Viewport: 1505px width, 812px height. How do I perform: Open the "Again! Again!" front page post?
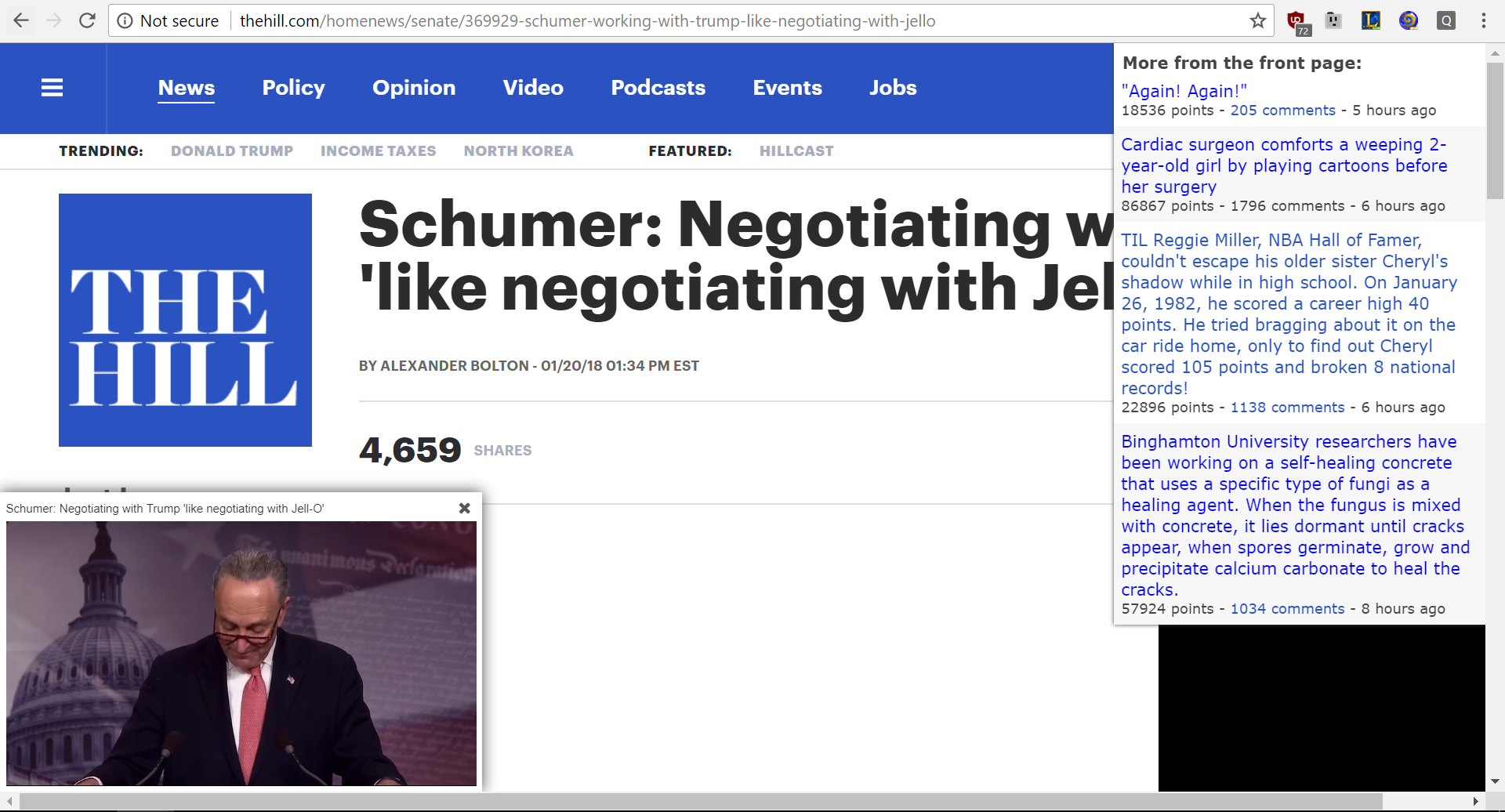(1184, 91)
